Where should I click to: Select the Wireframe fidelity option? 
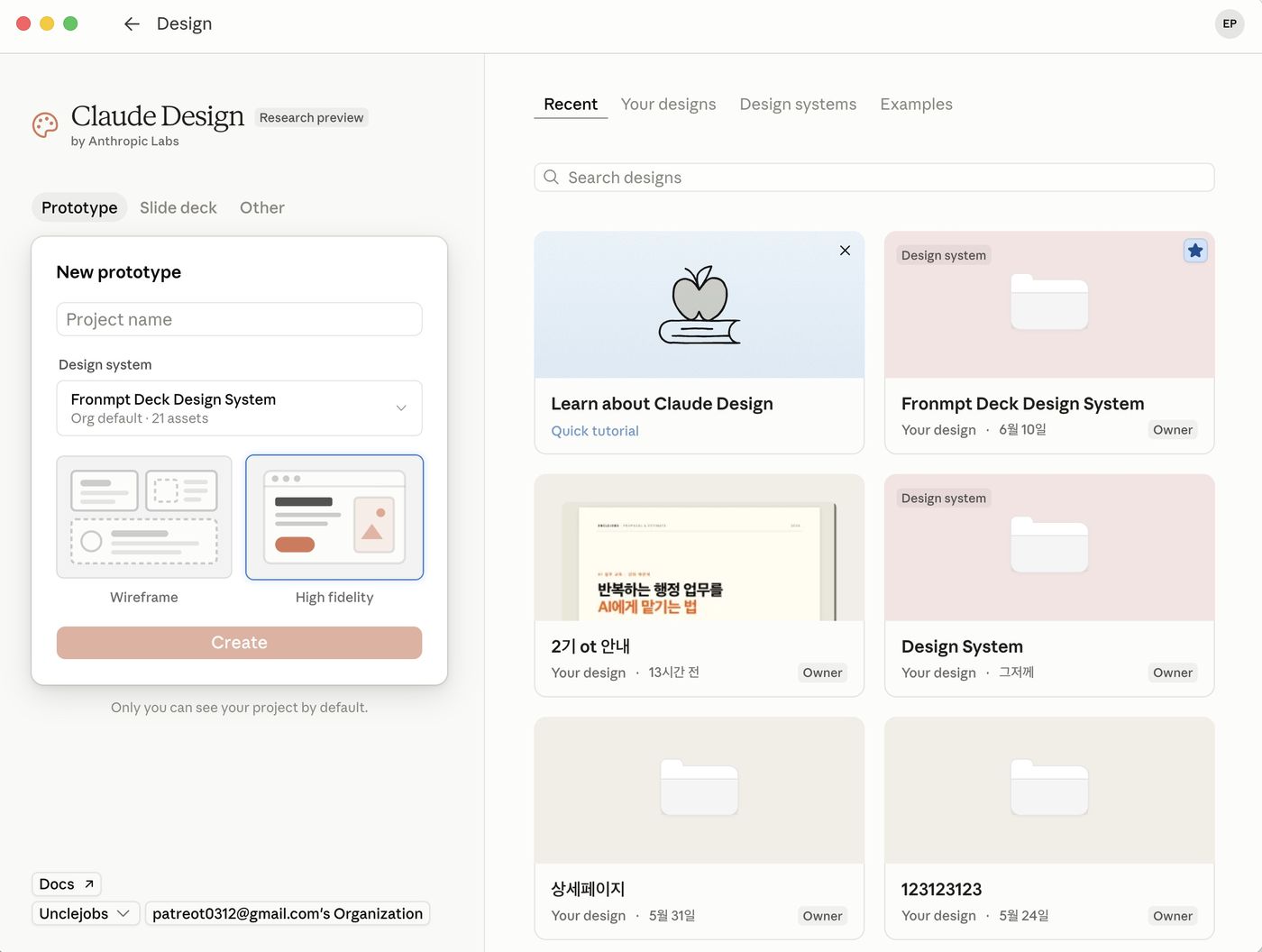click(144, 517)
